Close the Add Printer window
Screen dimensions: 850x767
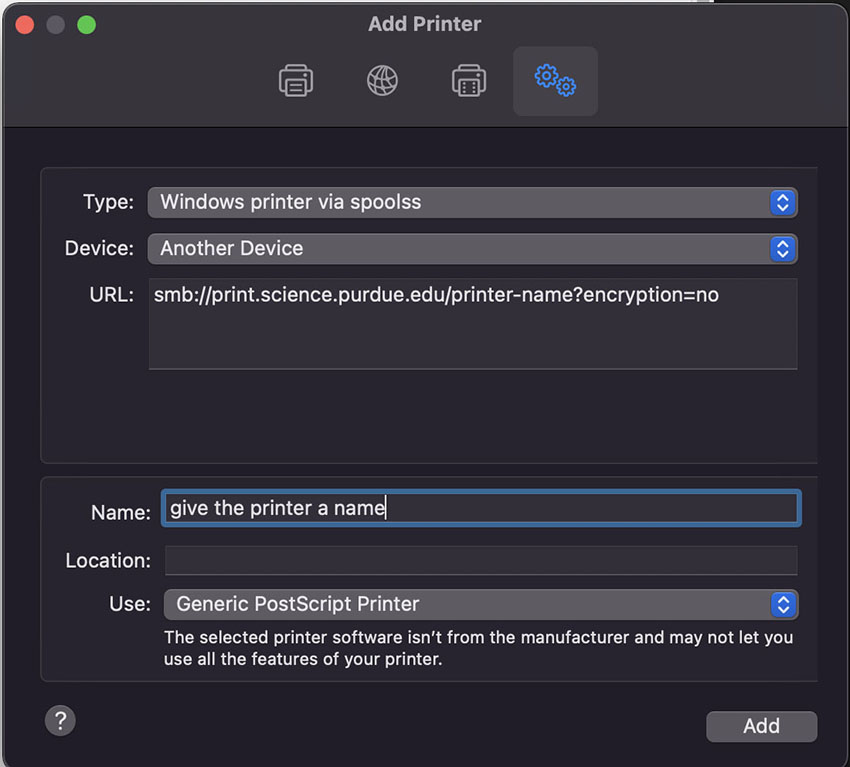[25, 24]
